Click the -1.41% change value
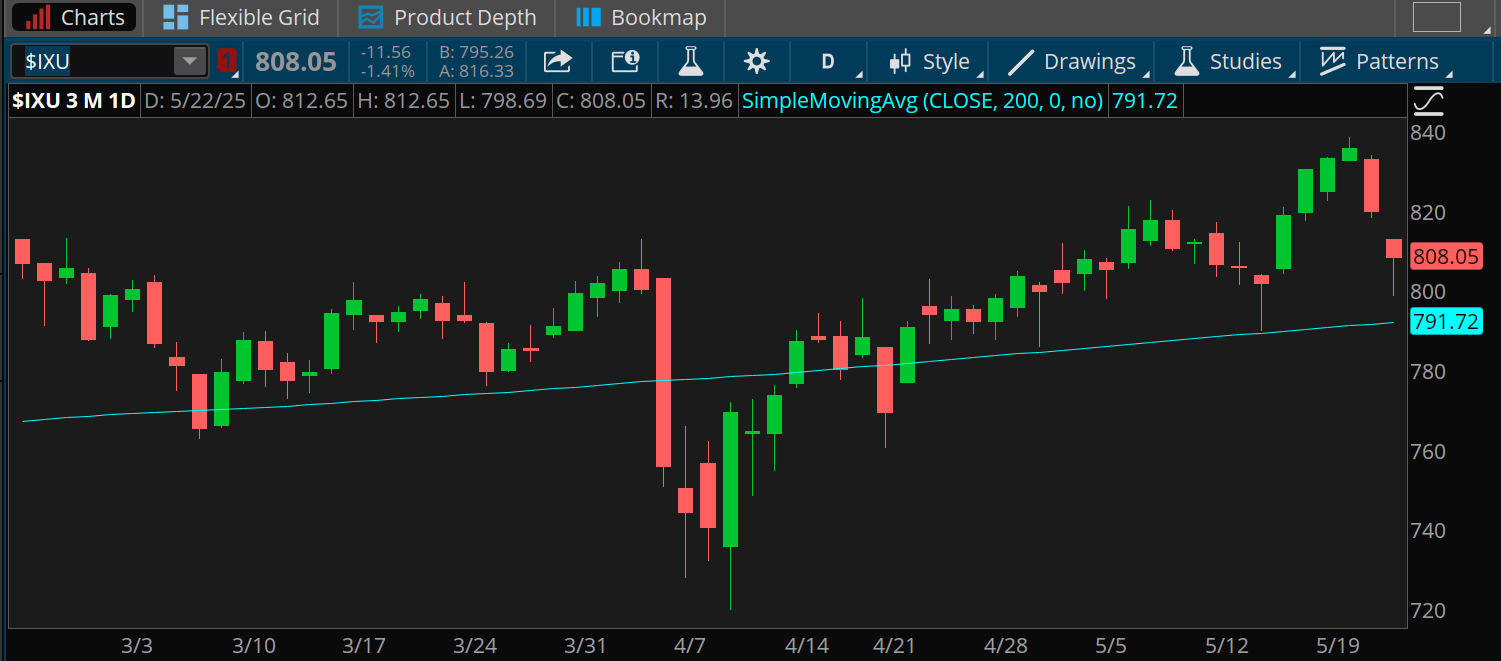Viewport: 1501px width, 661px height. 388,71
